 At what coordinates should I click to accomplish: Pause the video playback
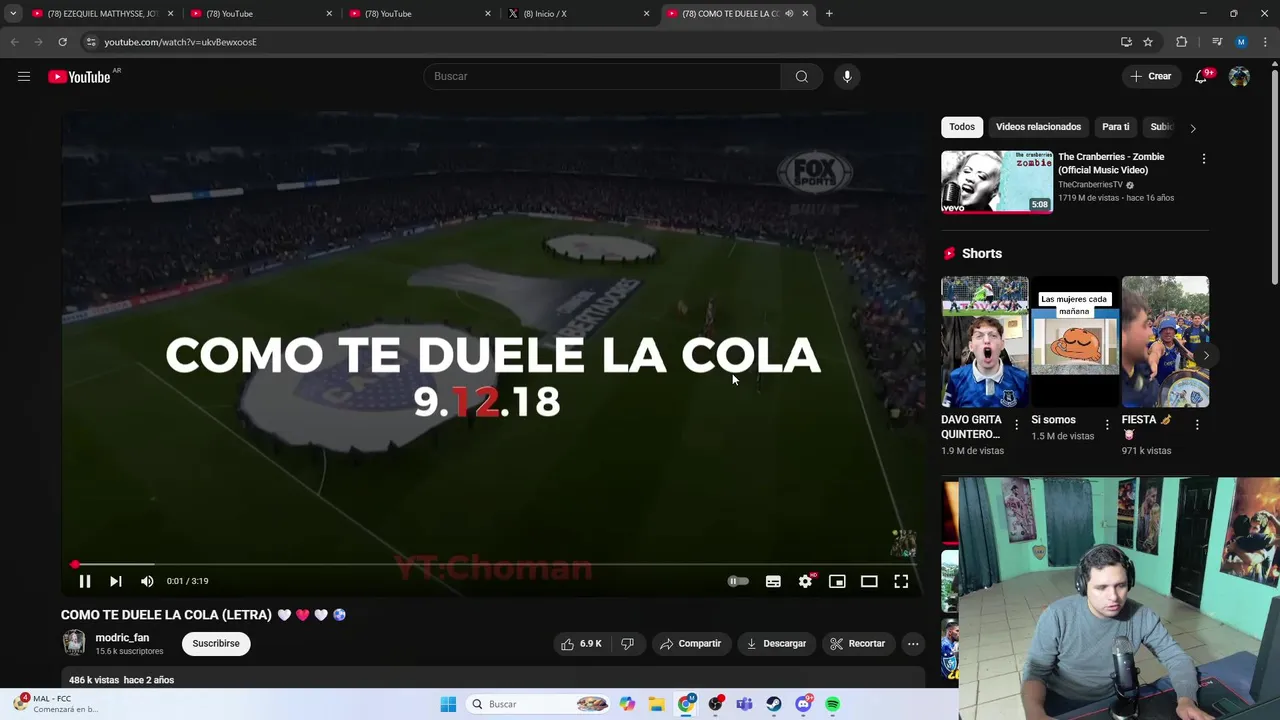pyautogui.click(x=85, y=581)
